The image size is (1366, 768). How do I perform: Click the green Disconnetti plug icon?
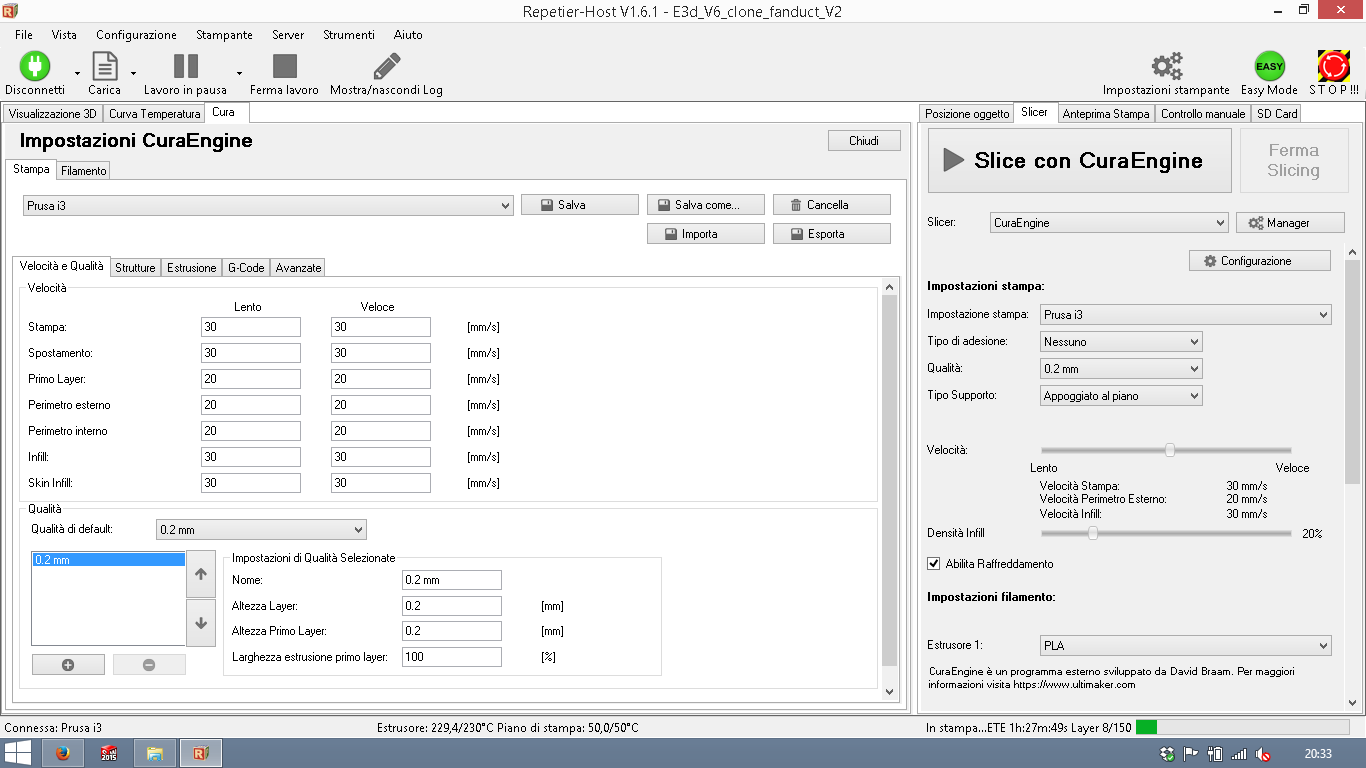pyautogui.click(x=35, y=66)
